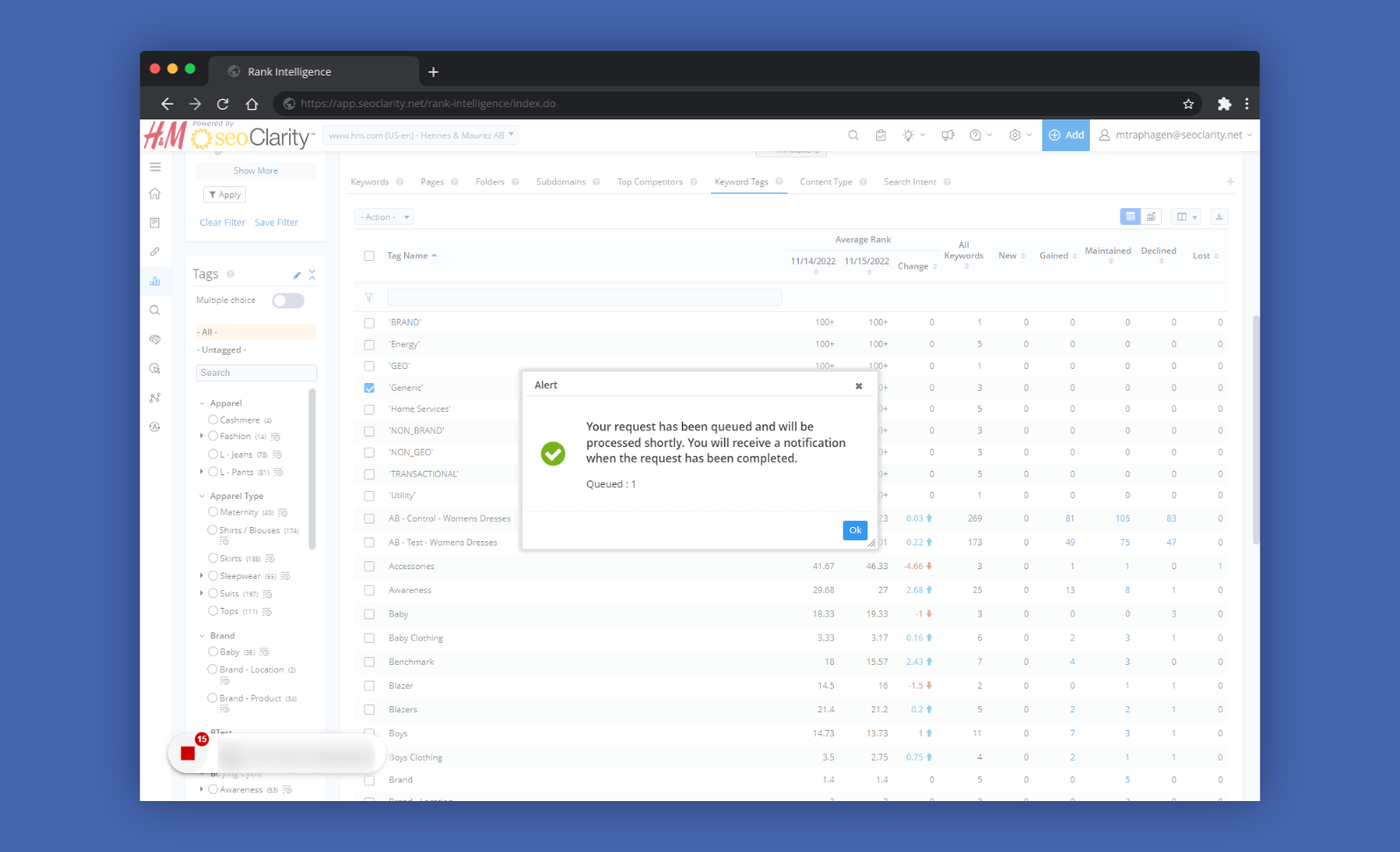Select the Tops tag radio button
This screenshot has height=852, width=1400.
(213, 610)
